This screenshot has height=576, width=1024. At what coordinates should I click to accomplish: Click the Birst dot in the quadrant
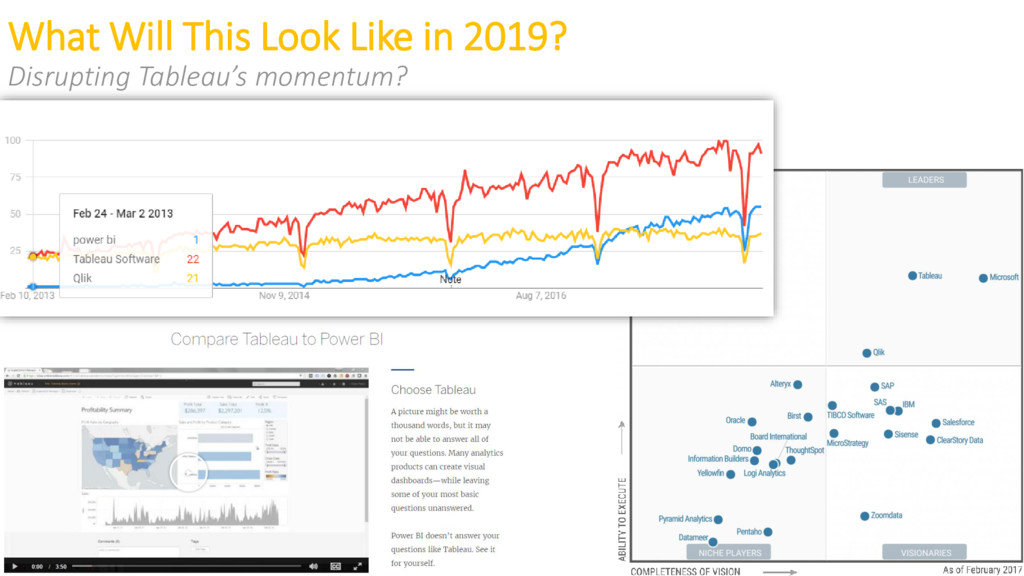(808, 417)
